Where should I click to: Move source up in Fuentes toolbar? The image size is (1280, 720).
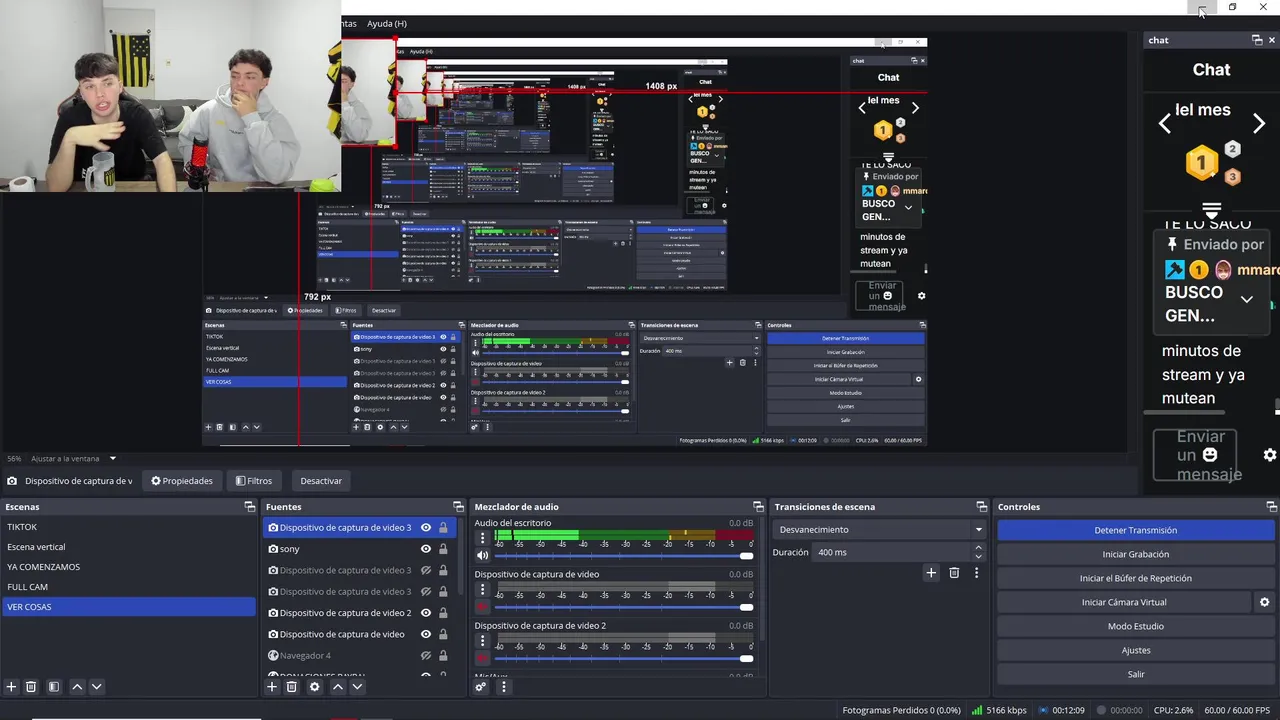pos(338,687)
